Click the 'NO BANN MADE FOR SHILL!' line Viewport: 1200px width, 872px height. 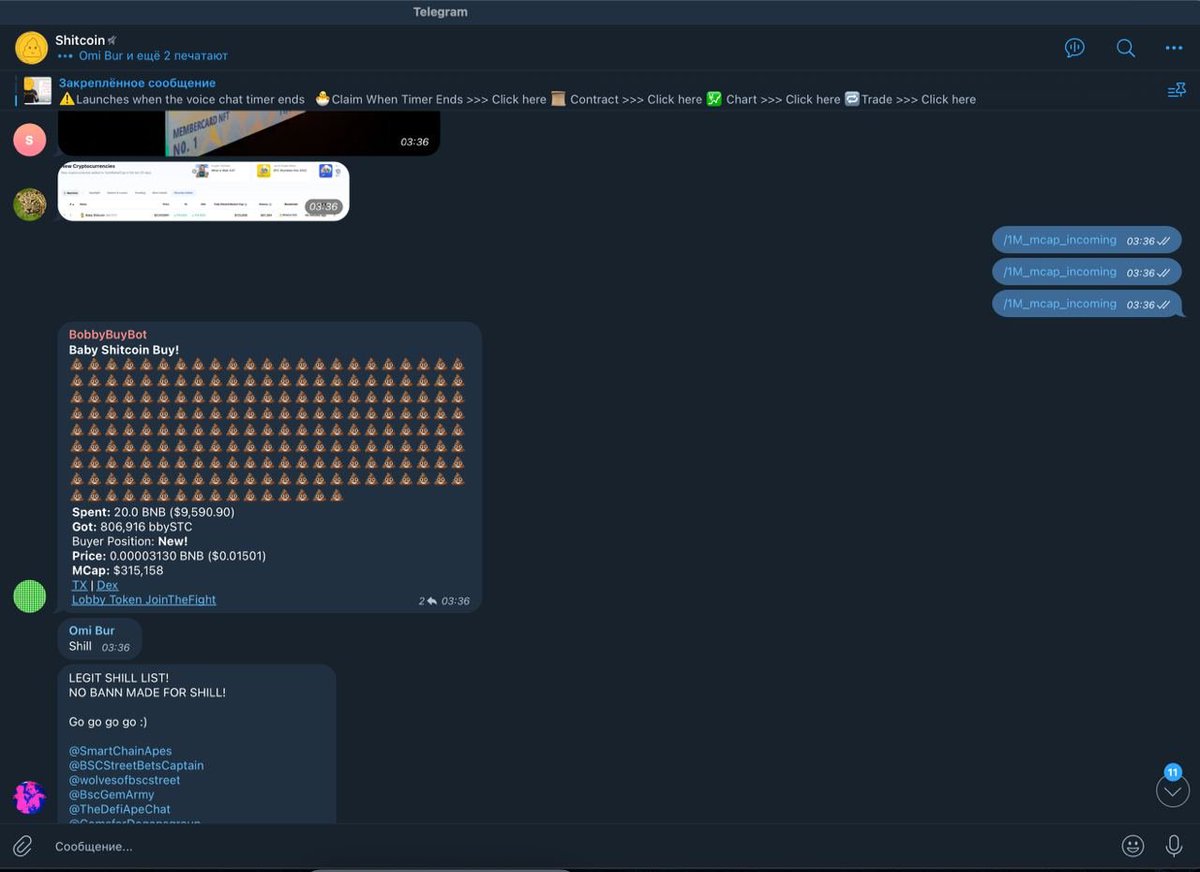coord(147,692)
